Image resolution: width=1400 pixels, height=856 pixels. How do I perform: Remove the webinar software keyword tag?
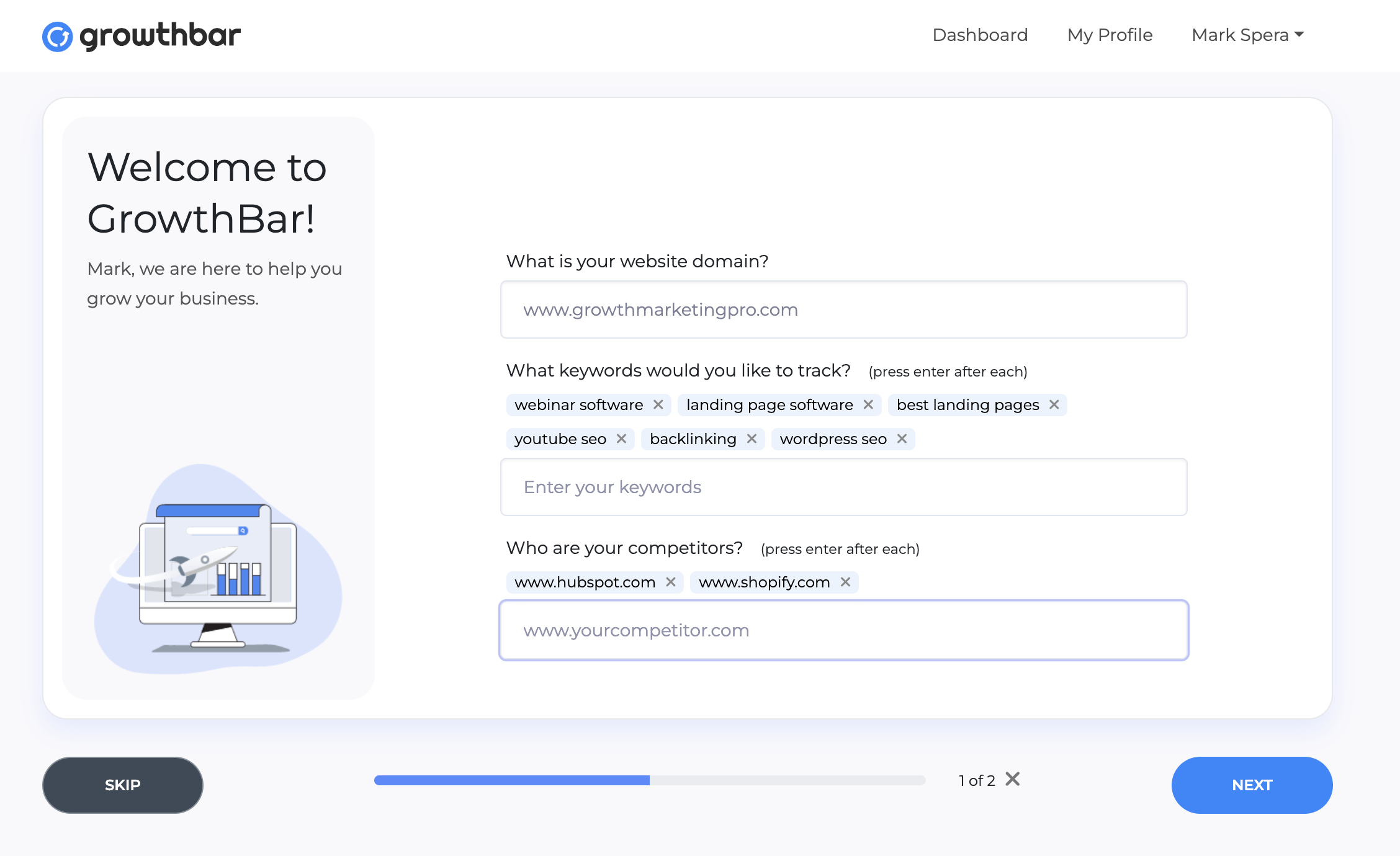point(658,405)
